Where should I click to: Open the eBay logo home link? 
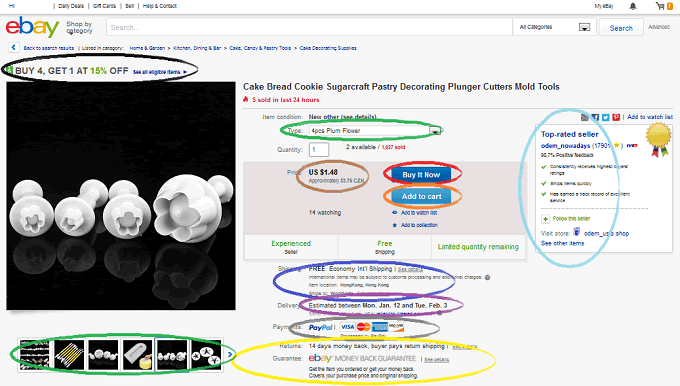coord(32,27)
